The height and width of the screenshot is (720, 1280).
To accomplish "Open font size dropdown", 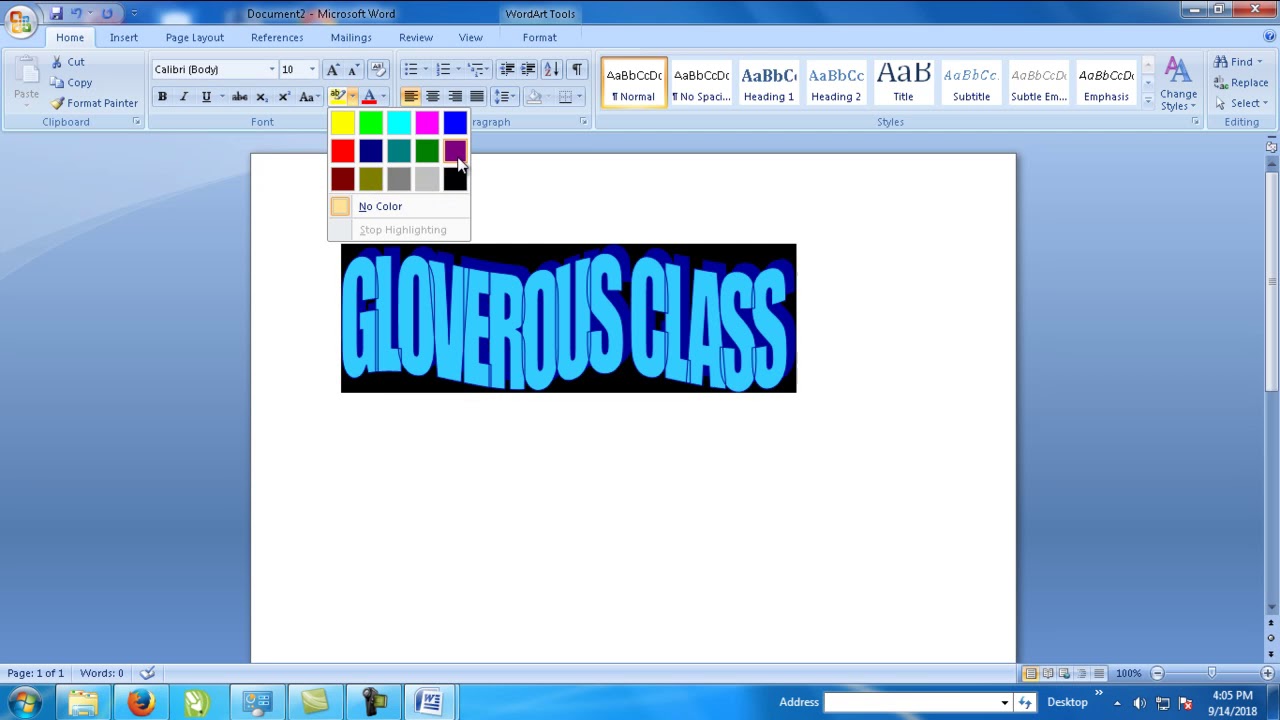I will click(x=312, y=70).
